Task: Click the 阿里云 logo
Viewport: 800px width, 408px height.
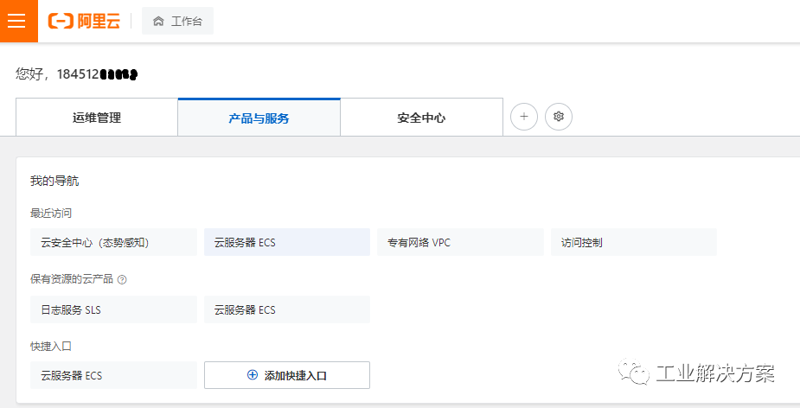Action: [84, 21]
